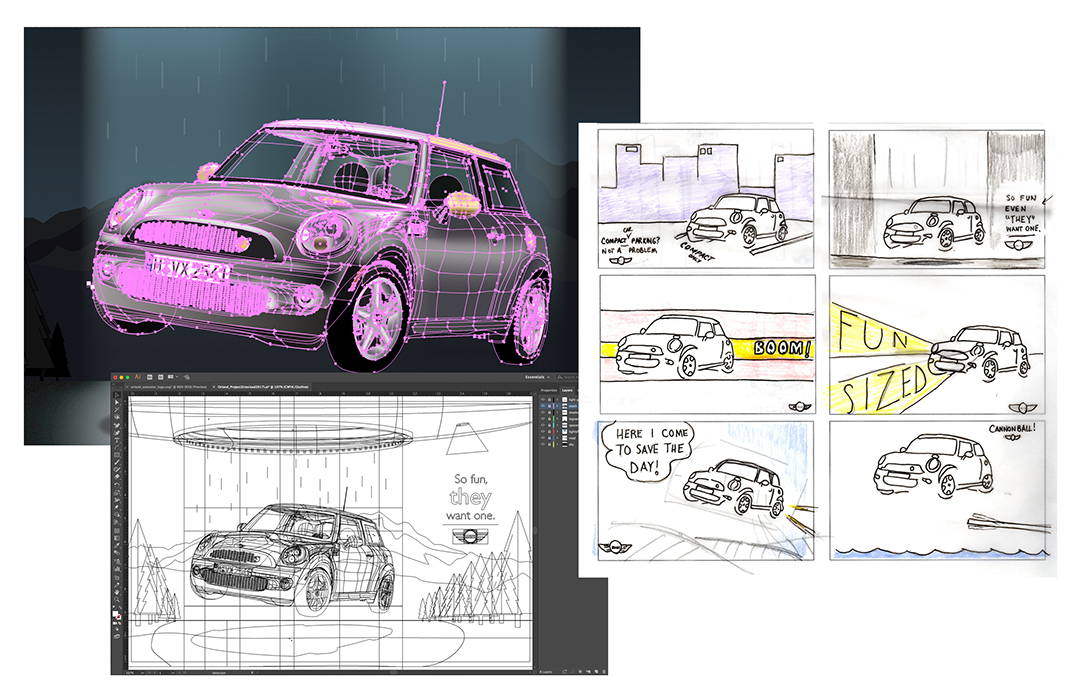This screenshot has height=700, width=1082.
Task: Click the Search field in the top bar
Action: click(567, 377)
